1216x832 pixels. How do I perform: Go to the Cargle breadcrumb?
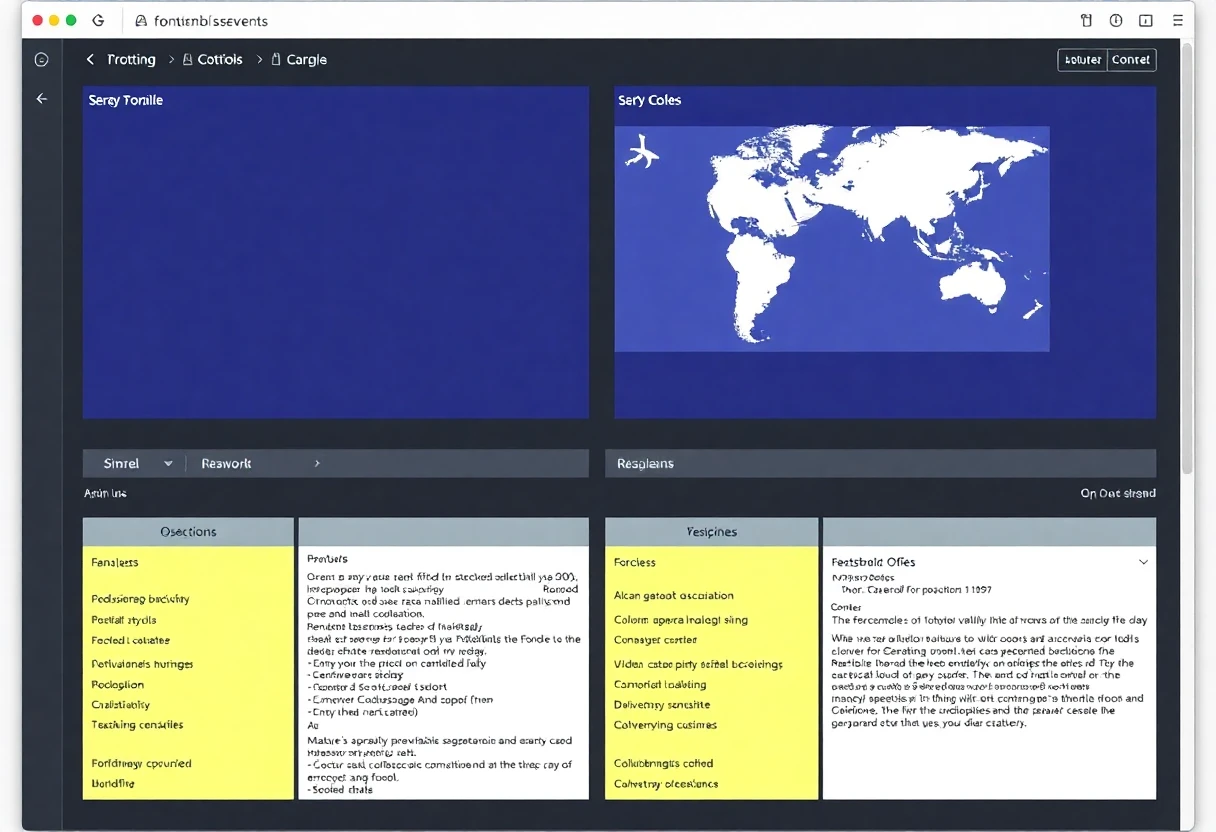[306, 60]
